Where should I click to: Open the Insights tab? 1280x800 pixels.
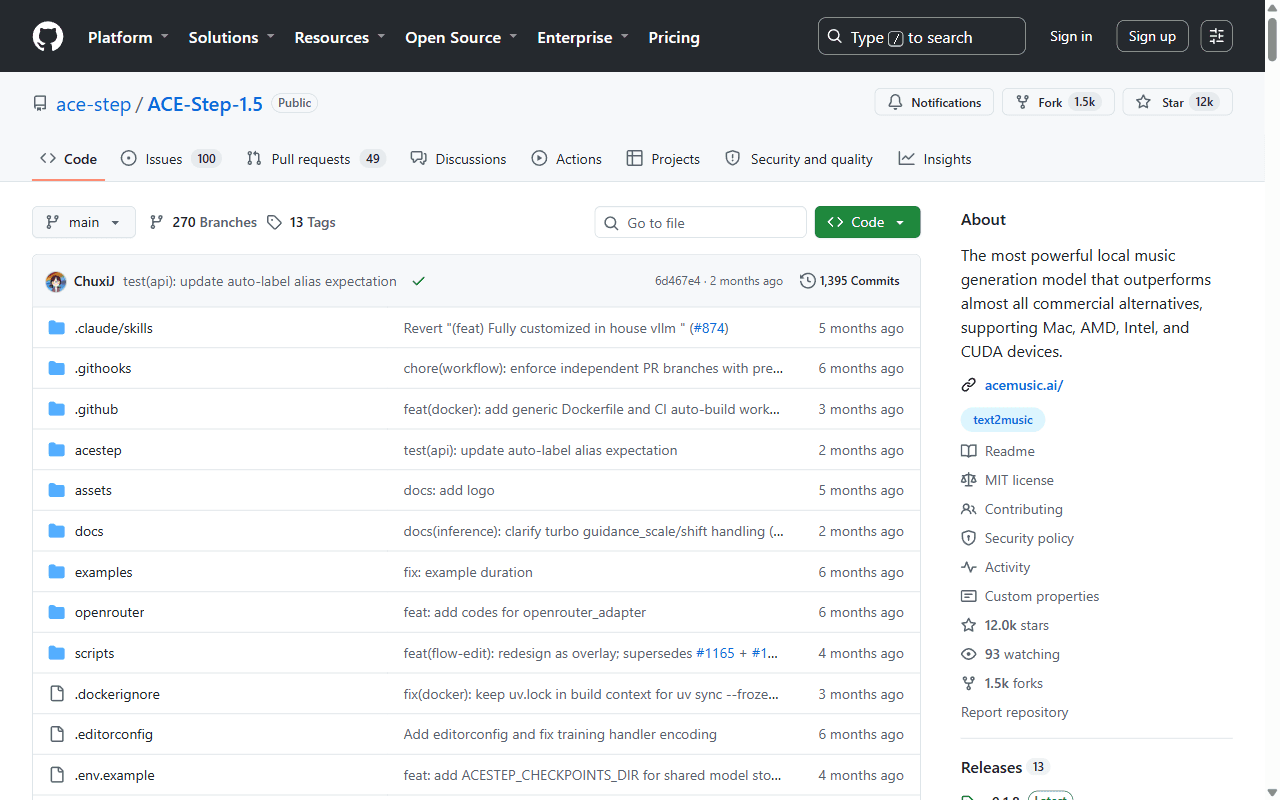pyautogui.click(x=935, y=159)
